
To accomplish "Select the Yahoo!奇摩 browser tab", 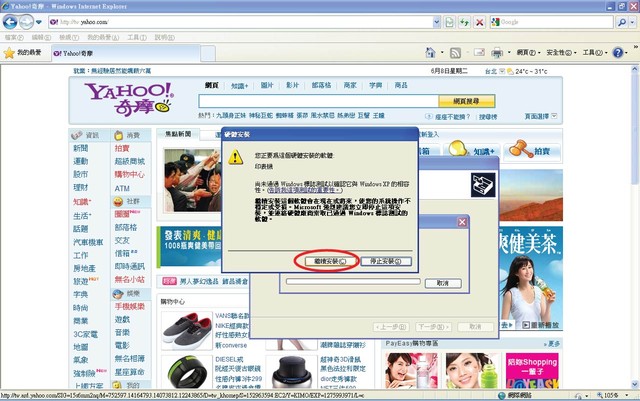I will pos(126,53).
